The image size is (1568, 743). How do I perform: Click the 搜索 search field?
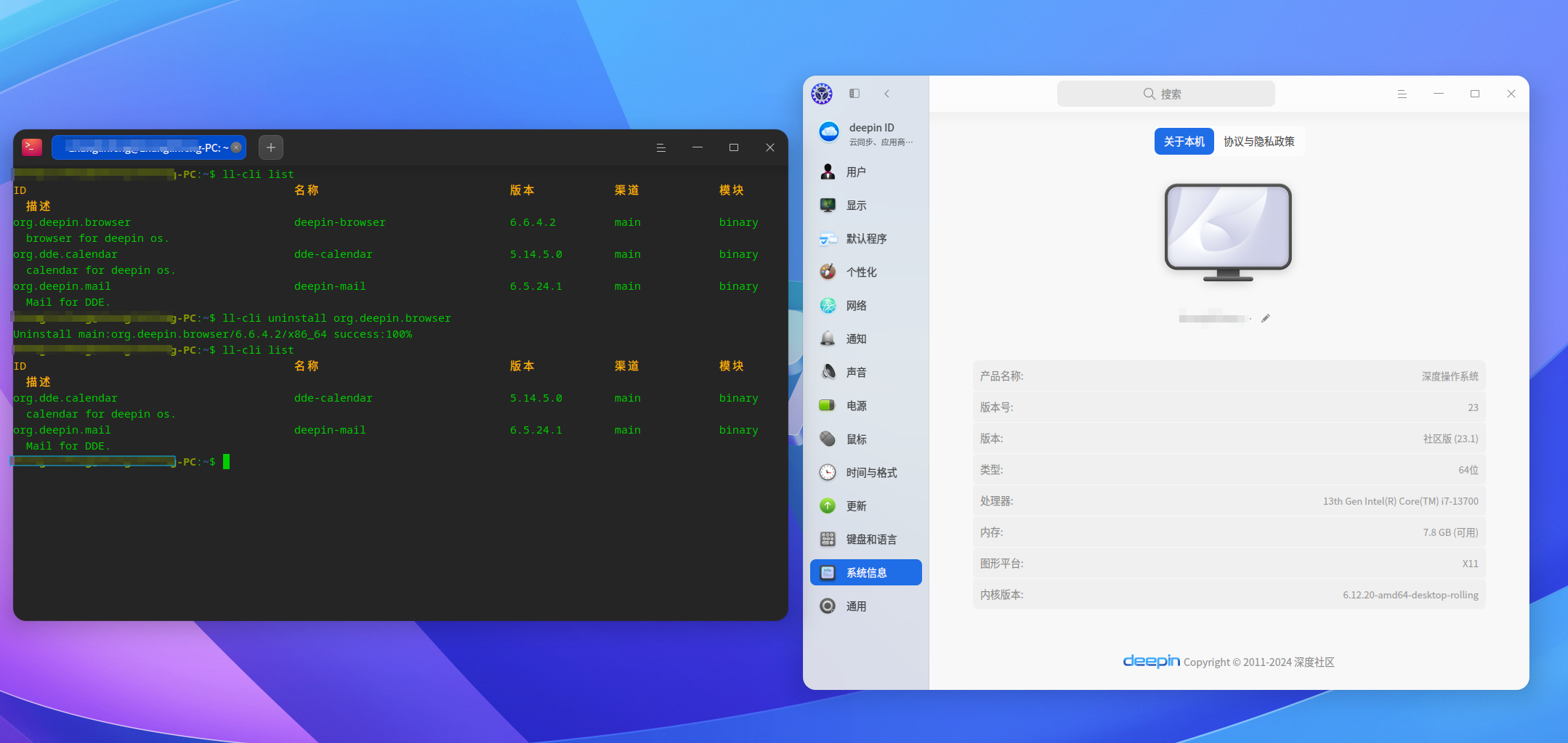(x=1166, y=94)
